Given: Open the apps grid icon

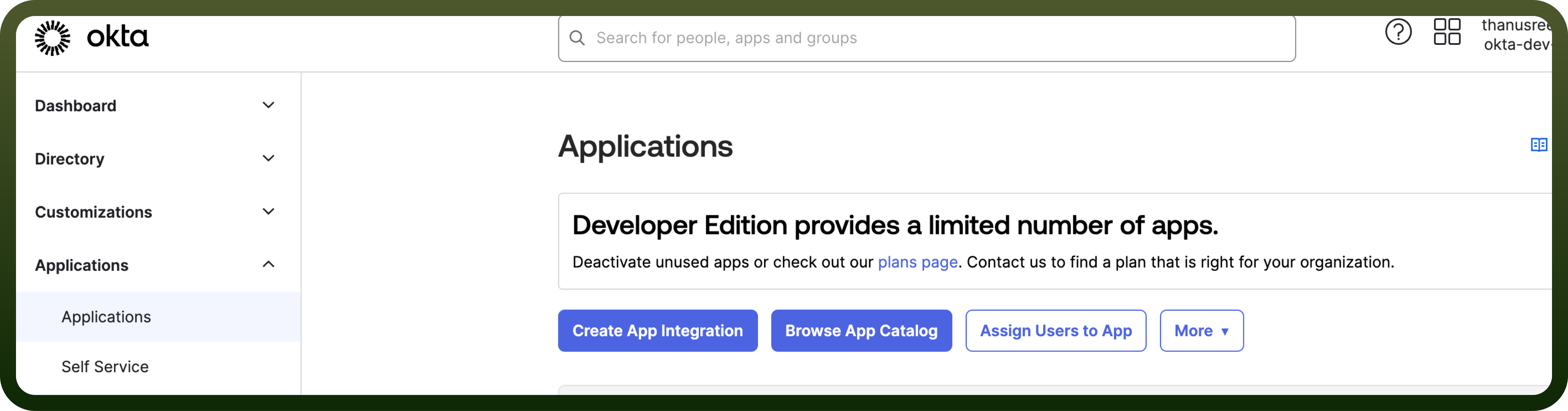Looking at the screenshot, I should (1447, 32).
